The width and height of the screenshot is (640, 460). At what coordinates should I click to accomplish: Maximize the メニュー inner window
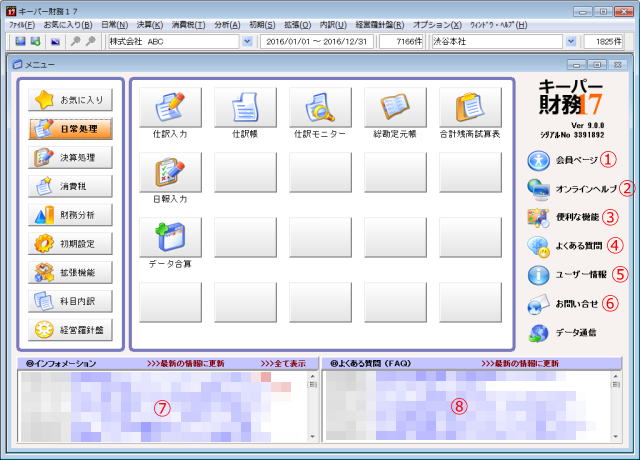[x=597, y=65]
